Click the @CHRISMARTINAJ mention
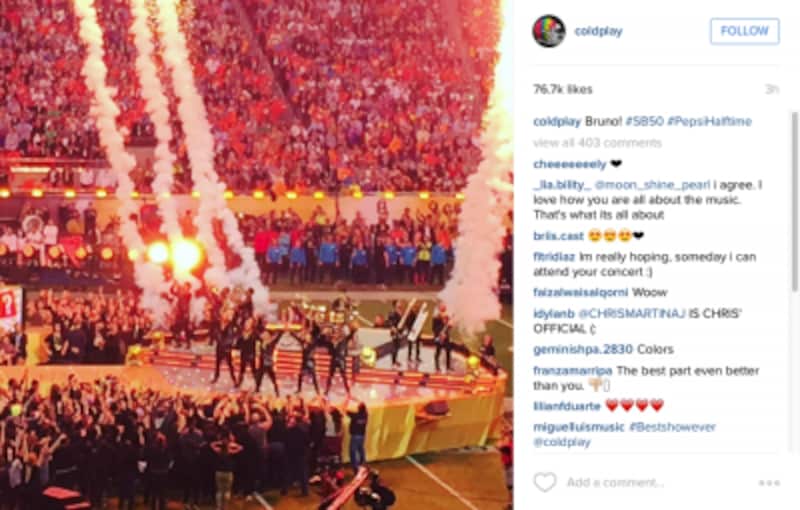 (x=632, y=314)
